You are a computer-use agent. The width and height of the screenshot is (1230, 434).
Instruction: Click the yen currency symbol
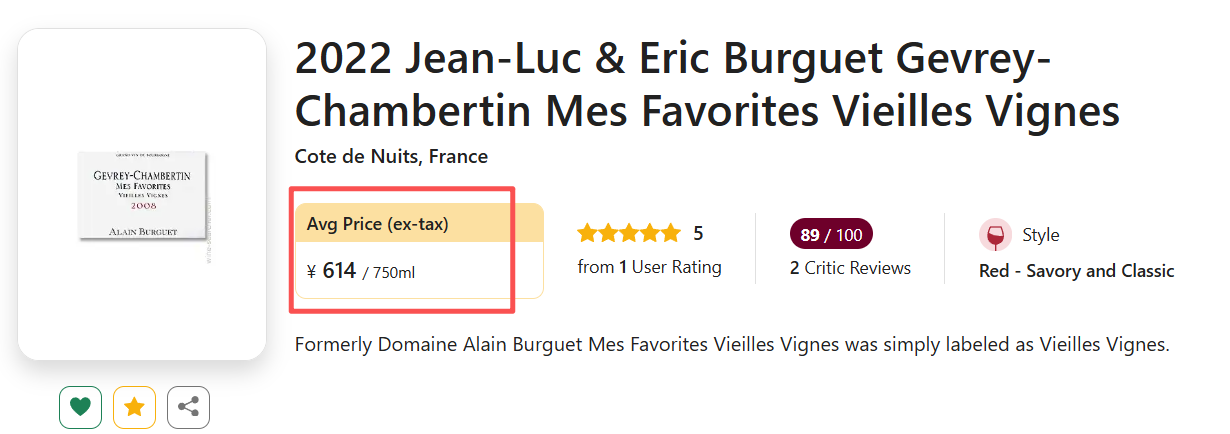click(311, 271)
